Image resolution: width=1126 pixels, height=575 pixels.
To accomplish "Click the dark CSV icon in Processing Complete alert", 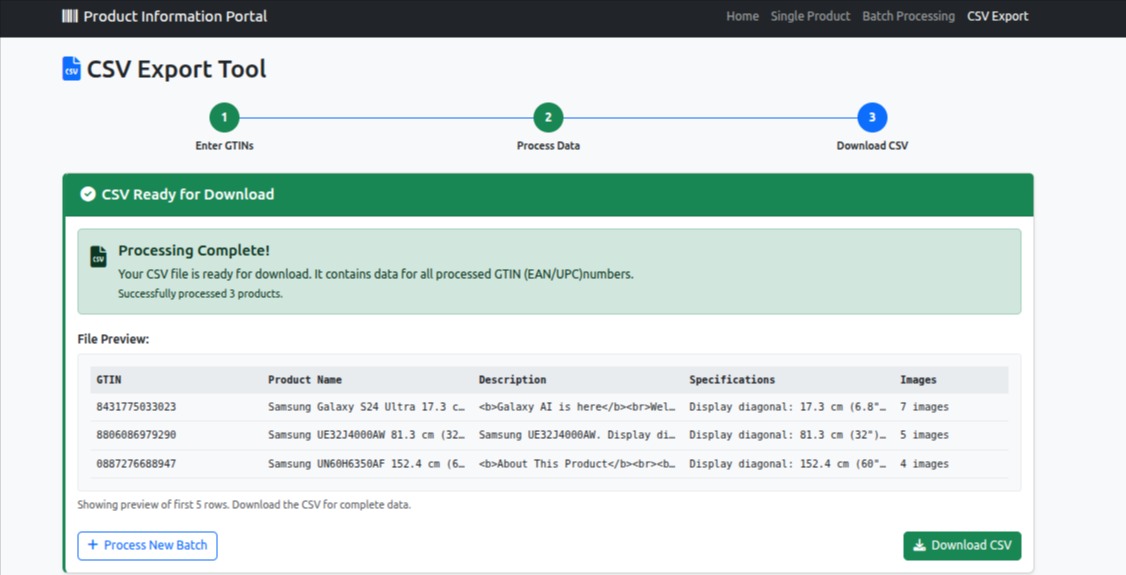I will 98,256.
